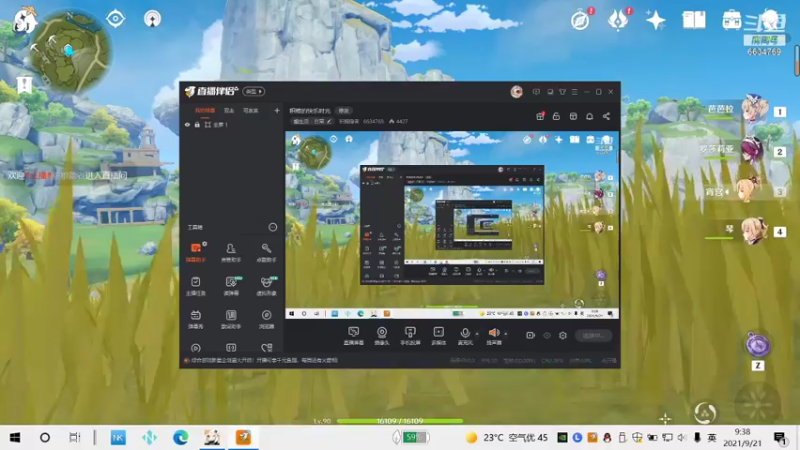Click the gift box icon with red badge

[x=540, y=116]
